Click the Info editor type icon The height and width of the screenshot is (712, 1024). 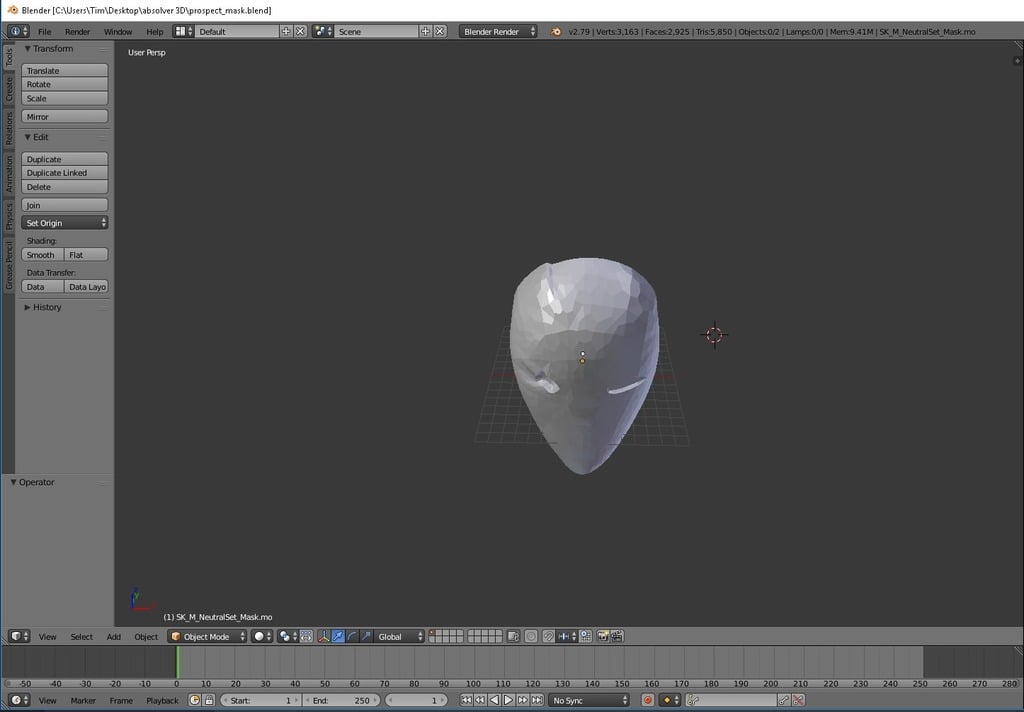tap(18, 31)
